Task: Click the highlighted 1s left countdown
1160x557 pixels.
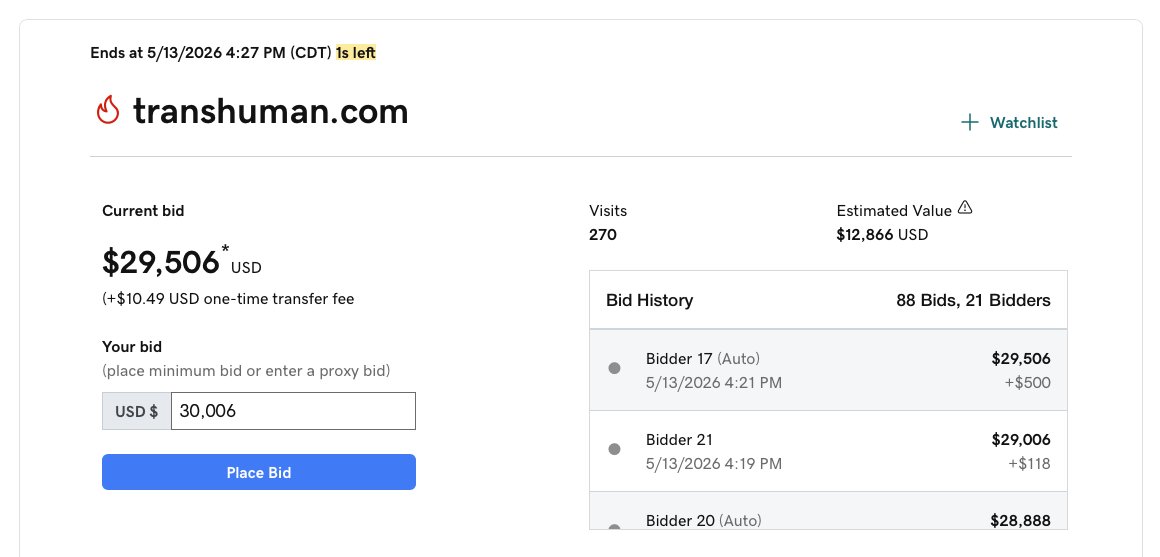Action: point(356,53)
